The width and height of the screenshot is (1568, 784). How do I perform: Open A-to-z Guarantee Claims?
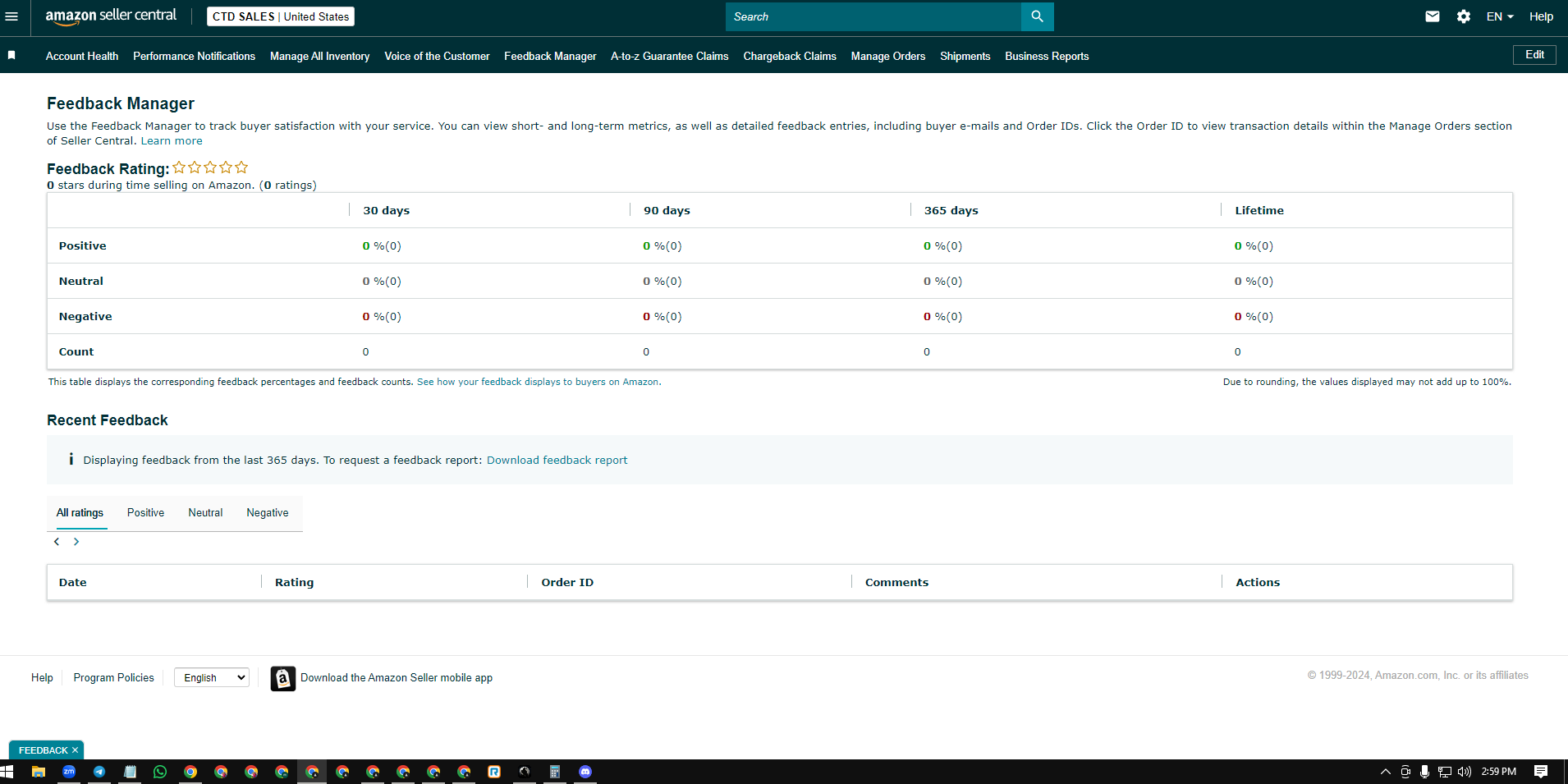tap(669, 56)
